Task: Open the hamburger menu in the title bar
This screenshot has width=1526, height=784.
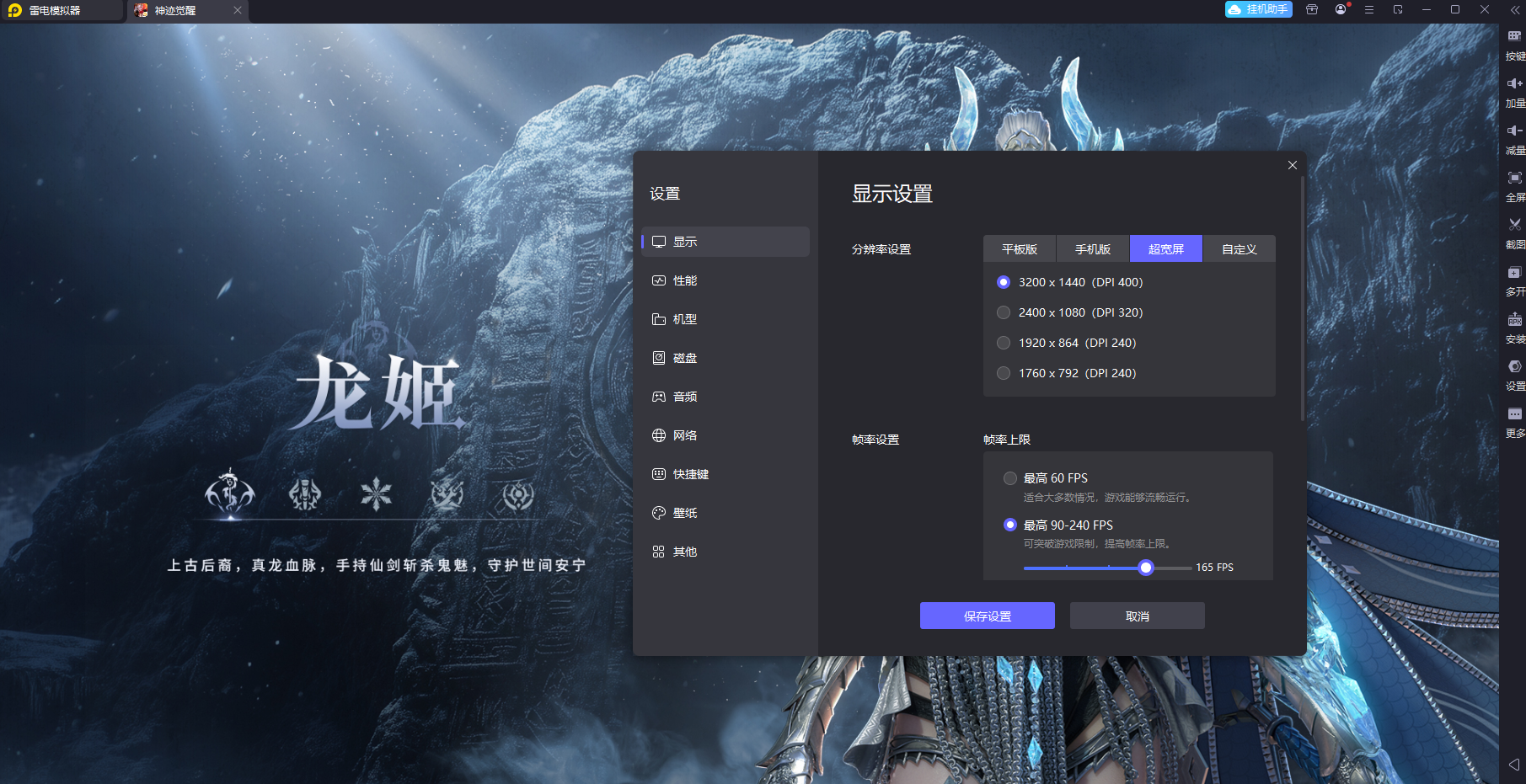Action: pos(1369,9)
